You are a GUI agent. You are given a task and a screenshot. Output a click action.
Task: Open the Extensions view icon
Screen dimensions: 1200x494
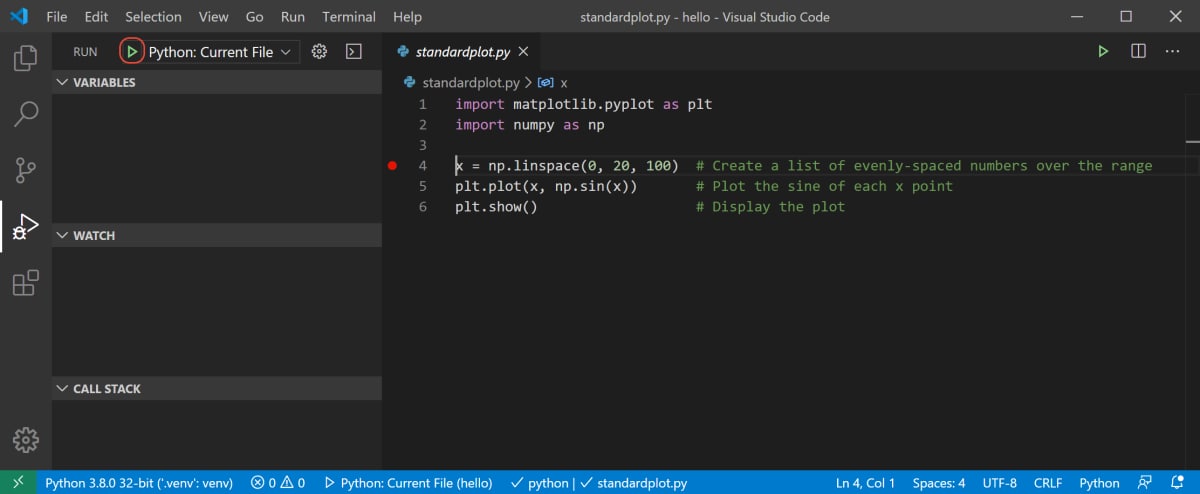click(25, 283)
